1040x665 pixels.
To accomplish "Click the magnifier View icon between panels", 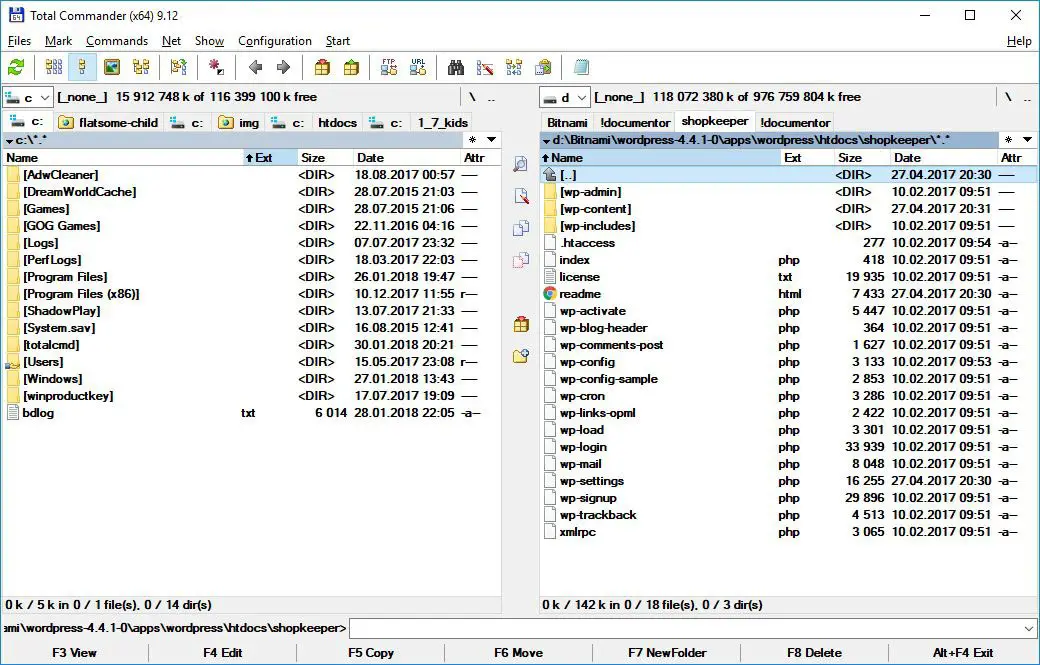I will pyautogui.click(x=521, y=164).
